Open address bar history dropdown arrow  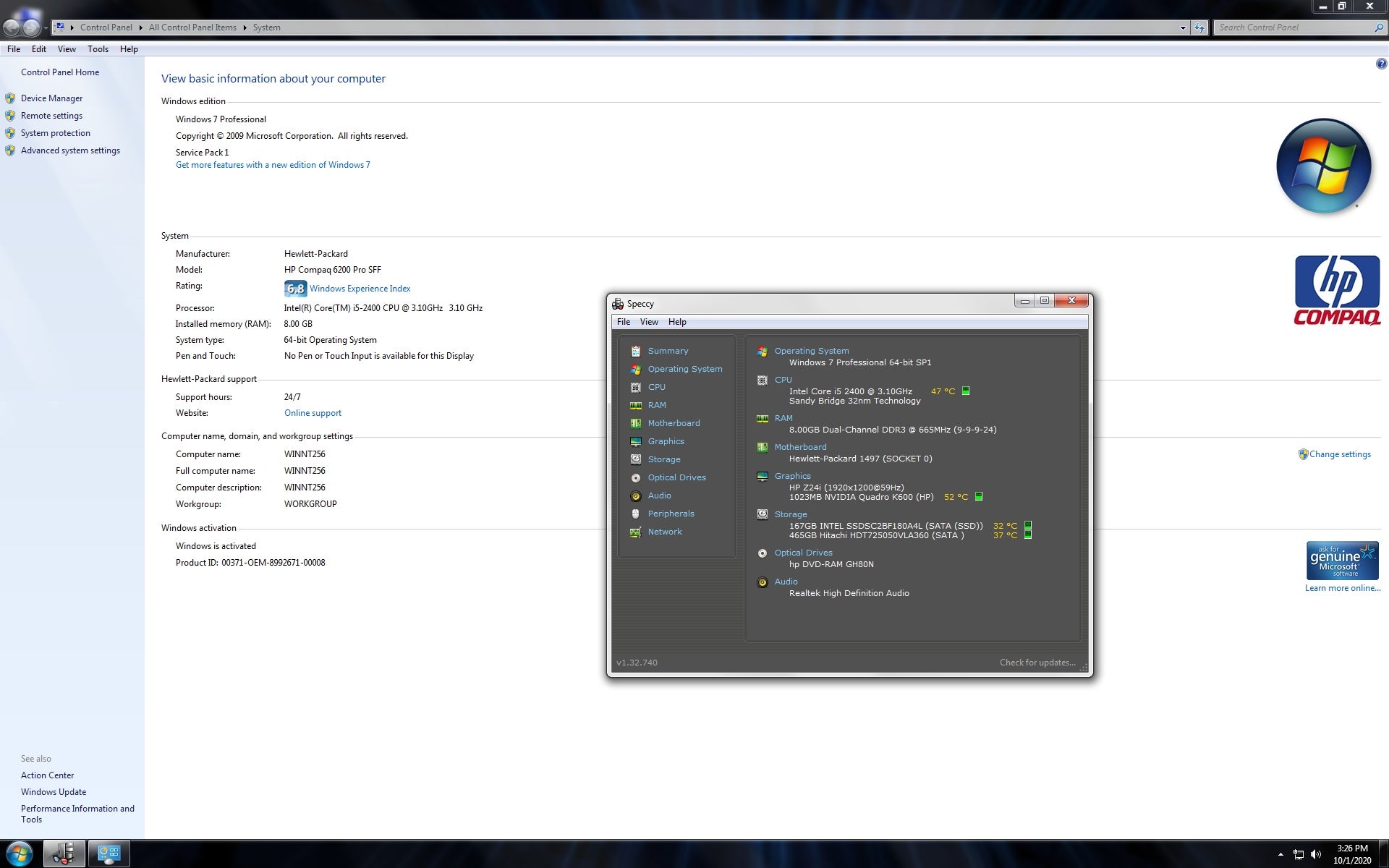click(1183, 27)
